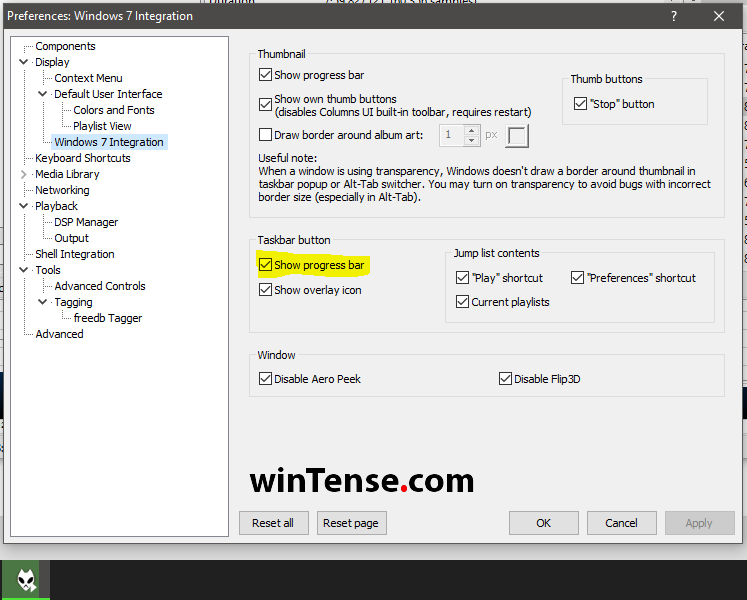The image size is (747, 600).
Task: Toggle "Play" shortcut checkbox
Action: click(x=463, y=278)
